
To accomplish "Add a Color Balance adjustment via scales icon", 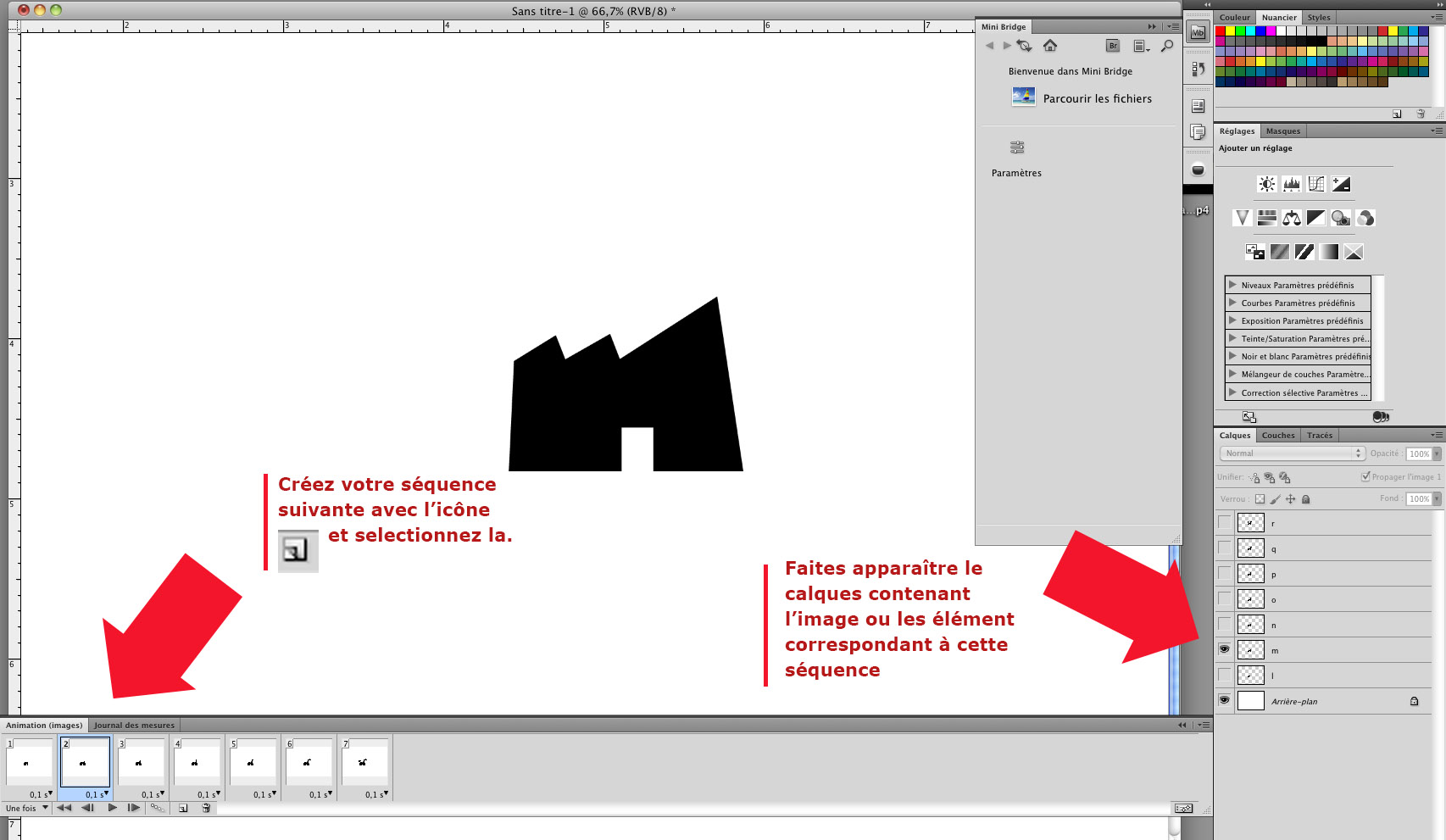I will pos(1291,219).
